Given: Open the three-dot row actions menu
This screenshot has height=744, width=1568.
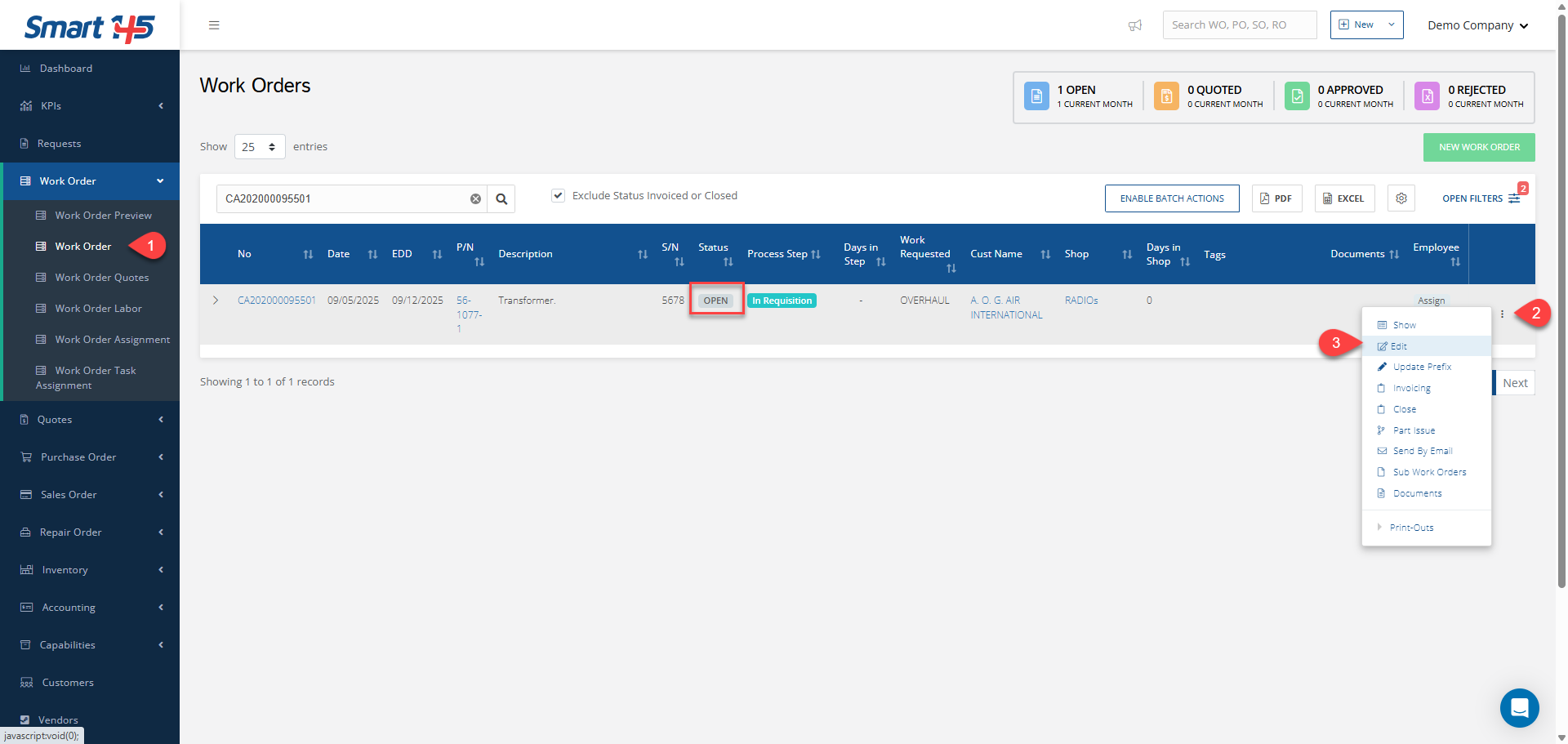Looking at the screenshot, I should [x=1502, y=314].
